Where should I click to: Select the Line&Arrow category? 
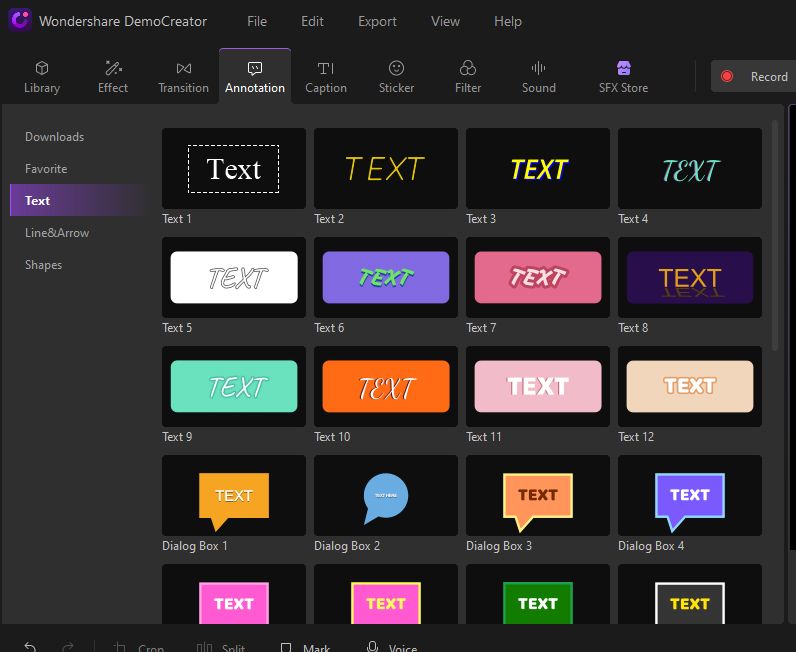(57, 233)
